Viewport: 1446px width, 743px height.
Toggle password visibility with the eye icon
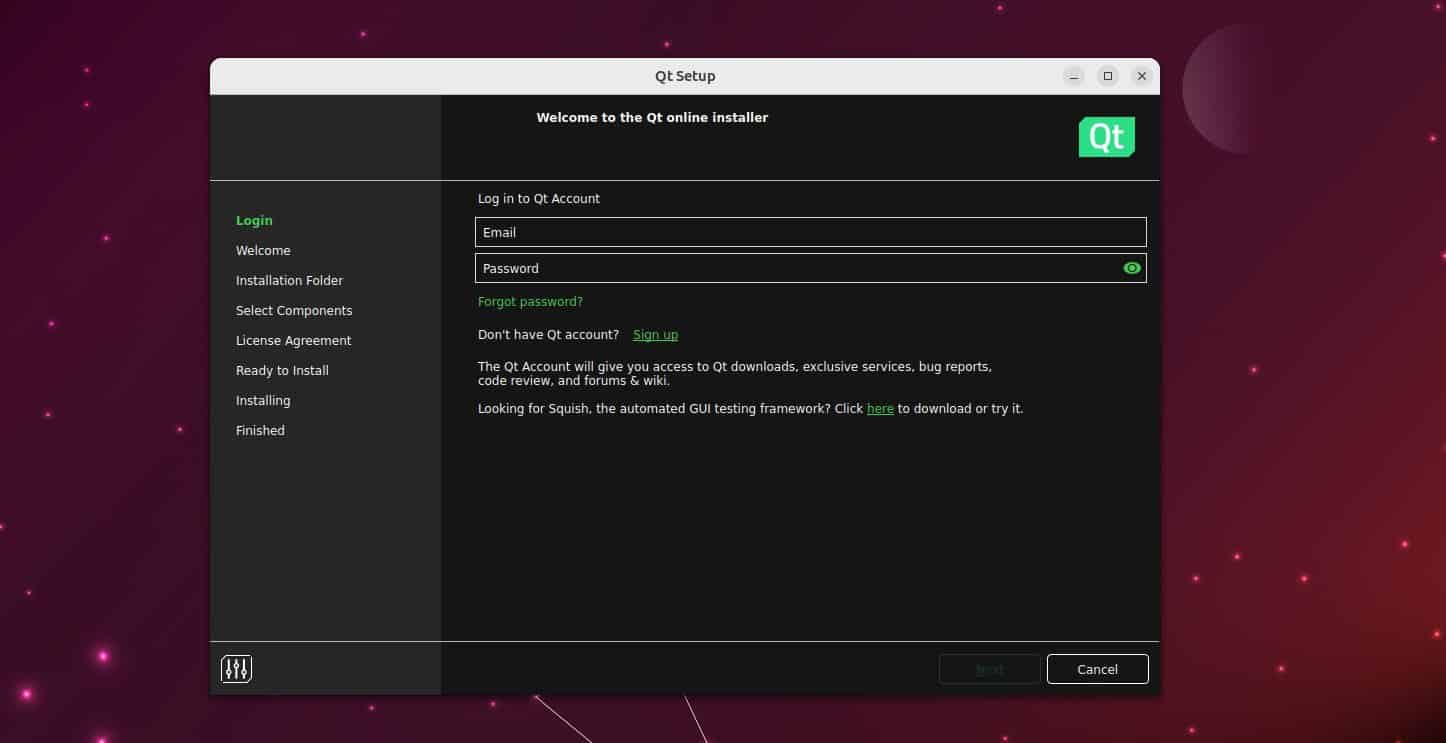pyautogui.click(x=1131, y=267)
